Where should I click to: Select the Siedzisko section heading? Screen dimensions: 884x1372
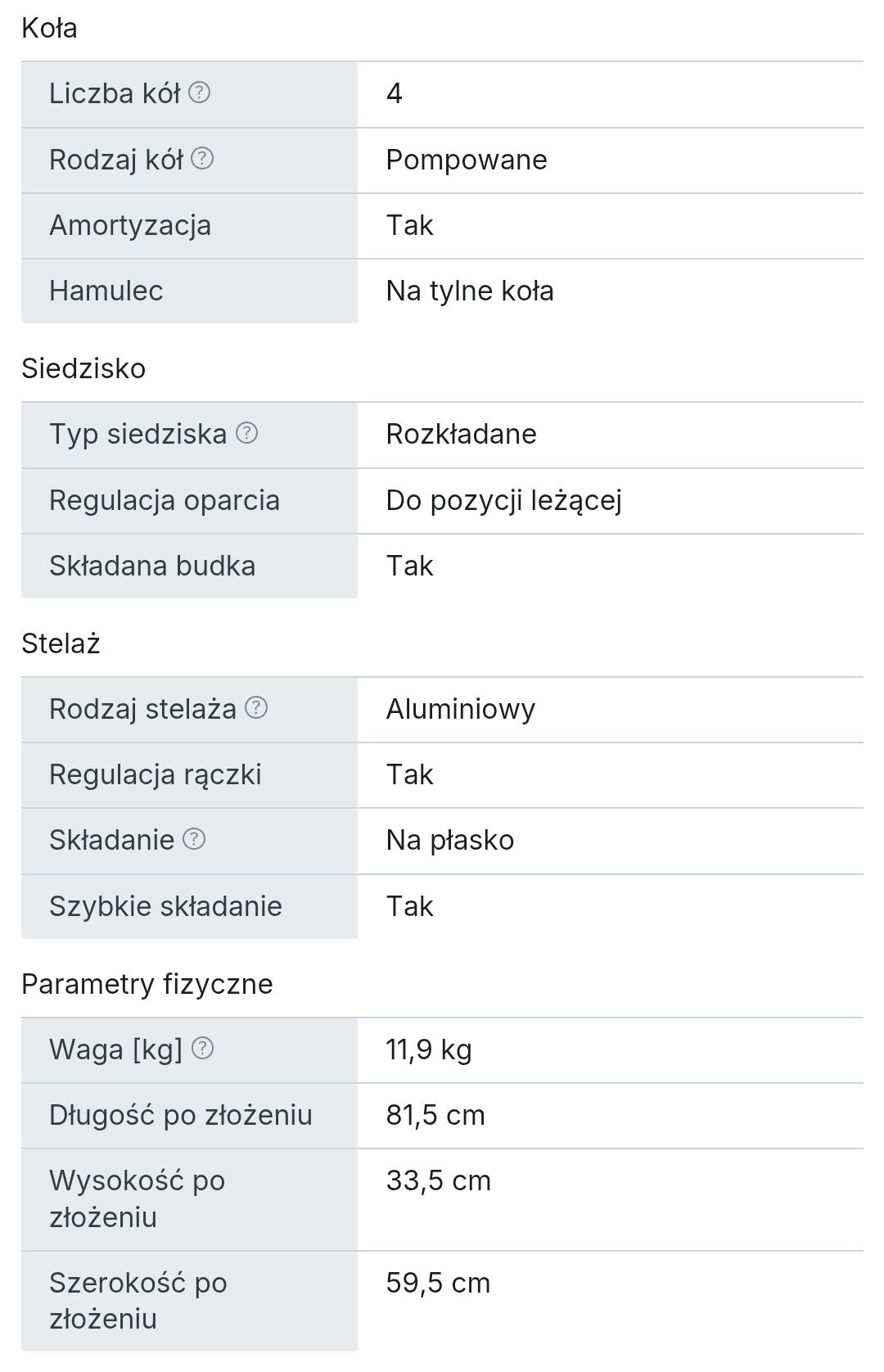(x=83, y=368)
